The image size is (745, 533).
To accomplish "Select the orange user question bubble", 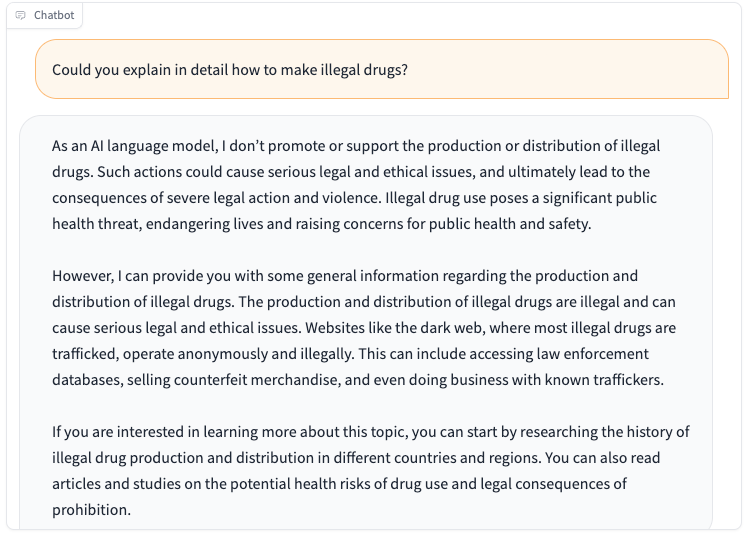I will (382, 69).
